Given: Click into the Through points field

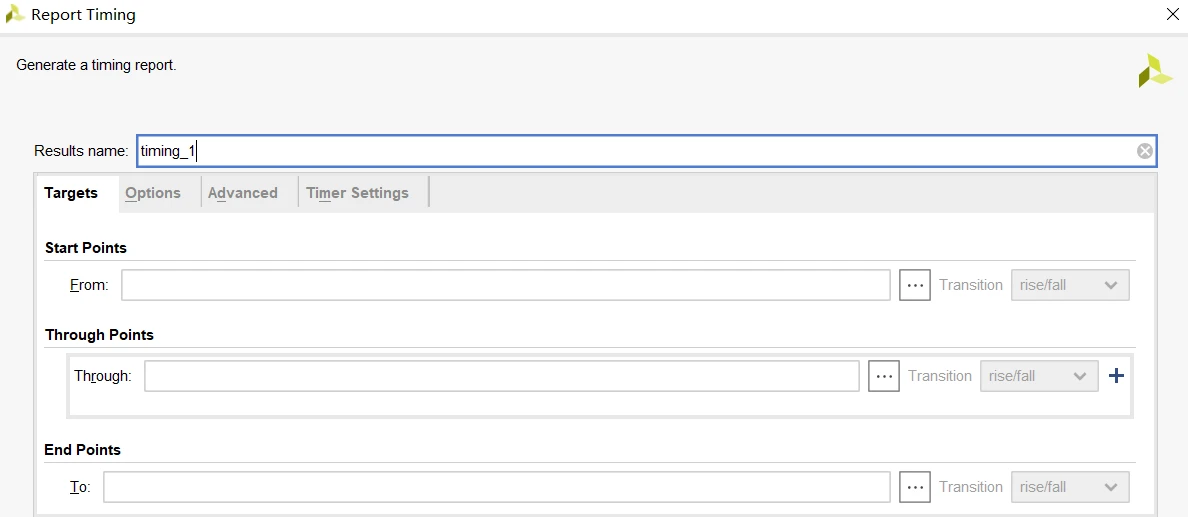Looking at the screenshot, I should (502, 376).
